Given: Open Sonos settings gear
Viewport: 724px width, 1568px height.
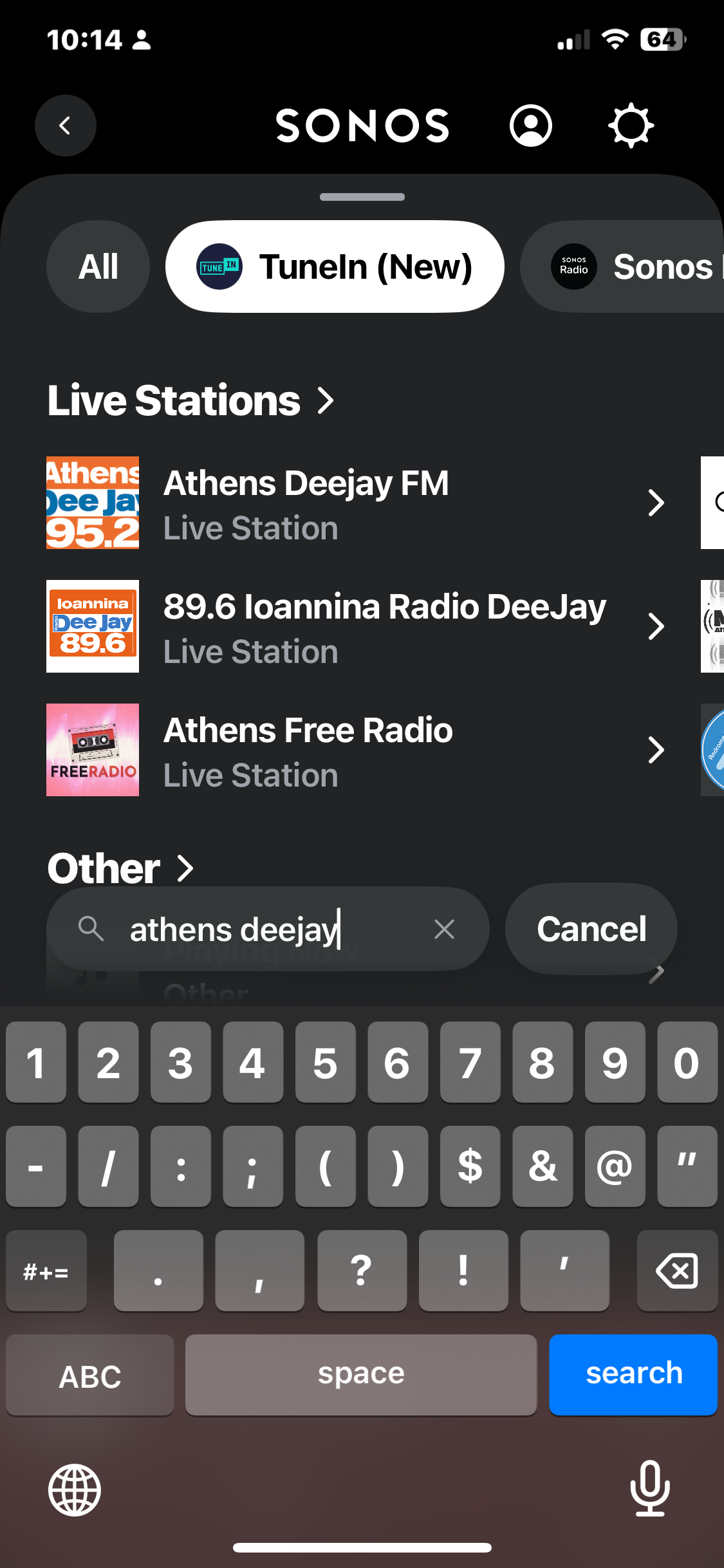Looking at the screenshot, I should pyautogui.click(x=631, y=126).
